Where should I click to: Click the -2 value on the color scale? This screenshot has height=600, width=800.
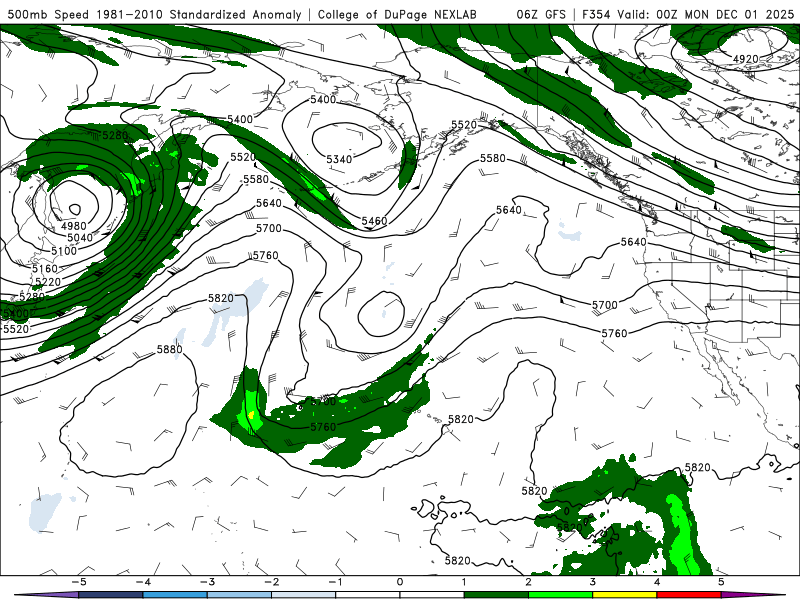(x=271, y=582)
